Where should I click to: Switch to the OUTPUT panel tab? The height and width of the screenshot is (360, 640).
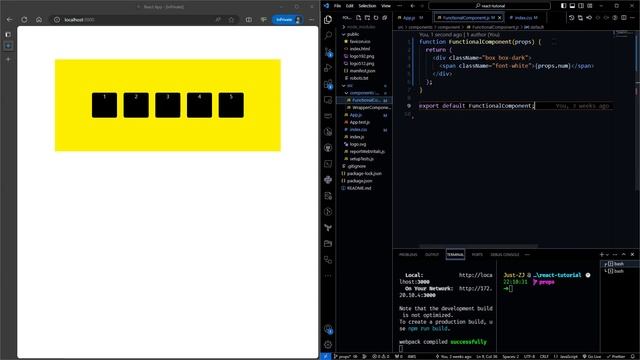[432, 255]
